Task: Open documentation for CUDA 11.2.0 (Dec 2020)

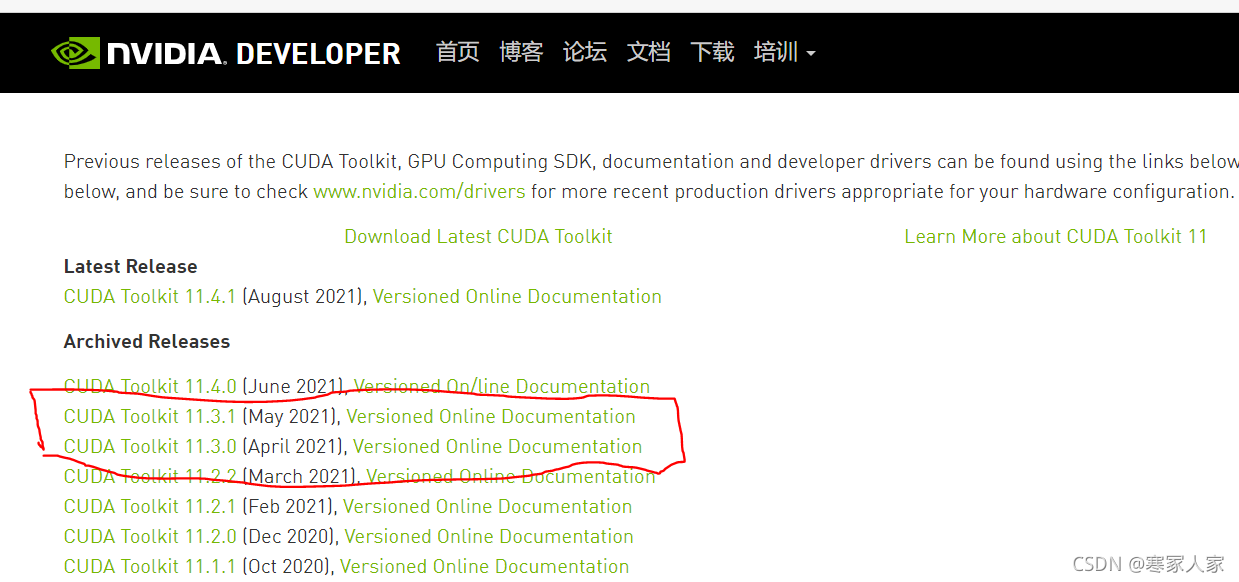Action: pyautogui.click(x=489, y=536)
